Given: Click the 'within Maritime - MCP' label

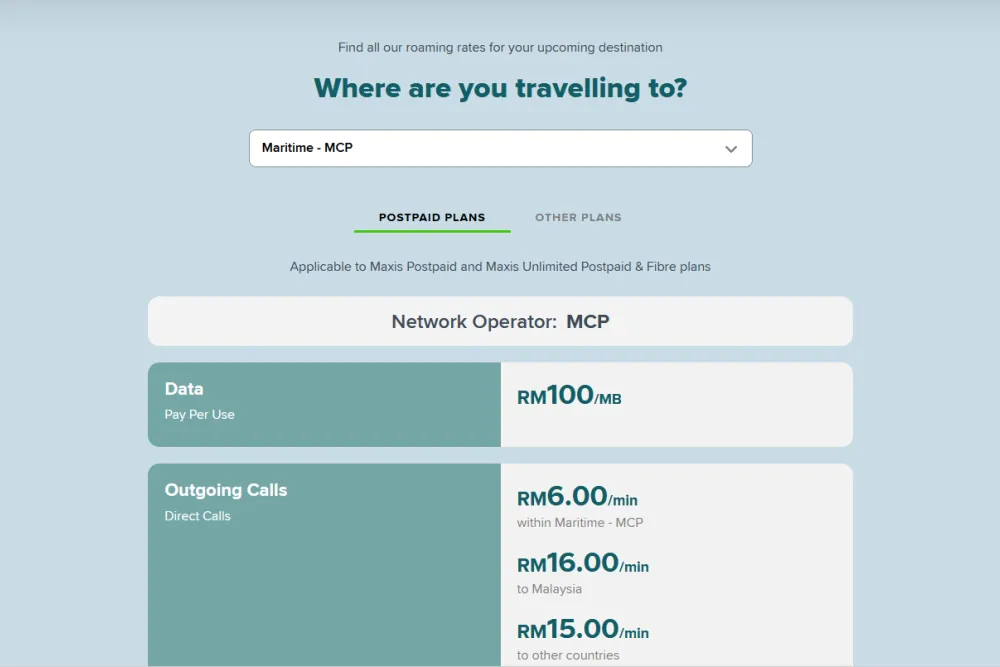Looking at the screenshot, I should 580,523.
